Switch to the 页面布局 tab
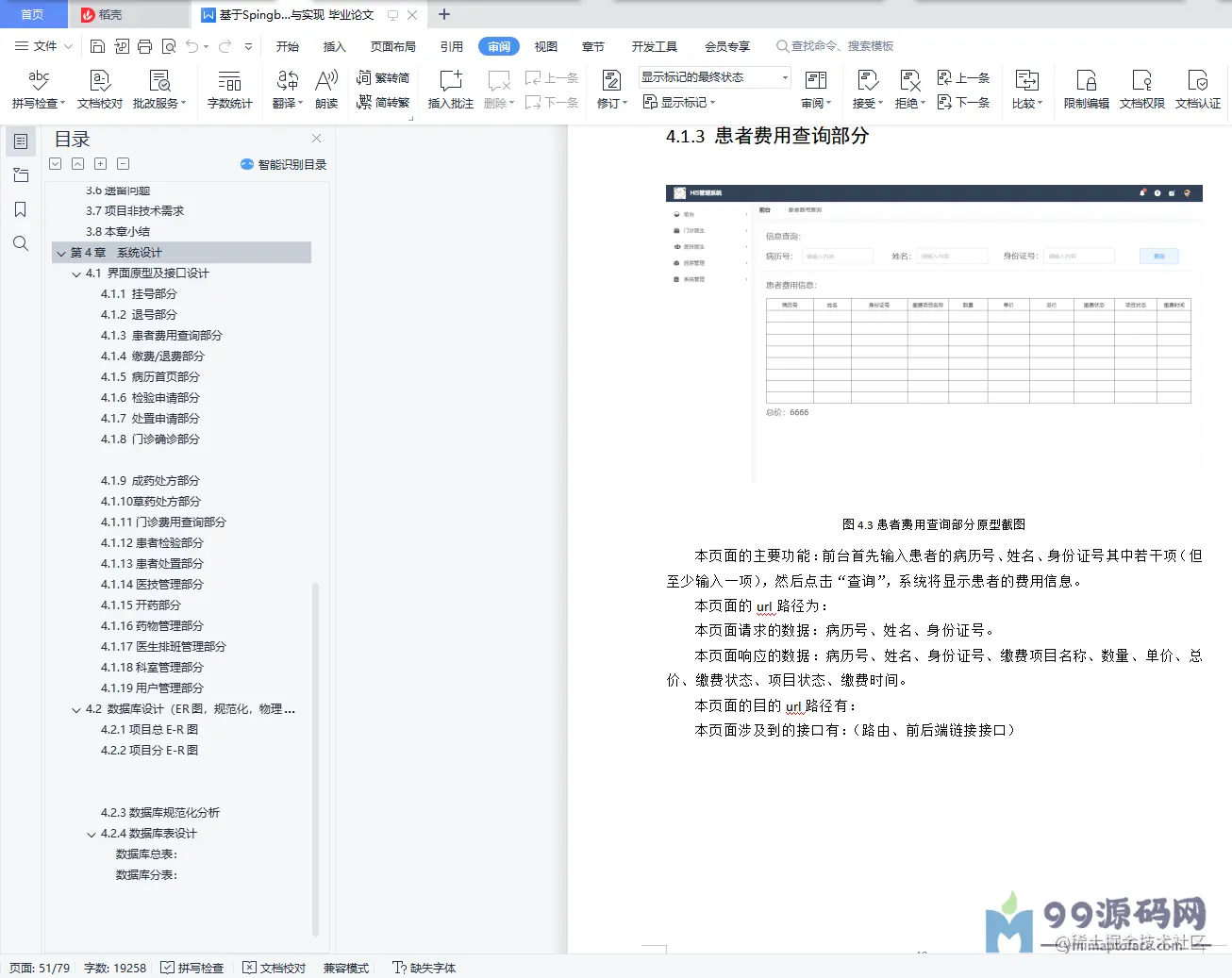 tap(392, 46)
